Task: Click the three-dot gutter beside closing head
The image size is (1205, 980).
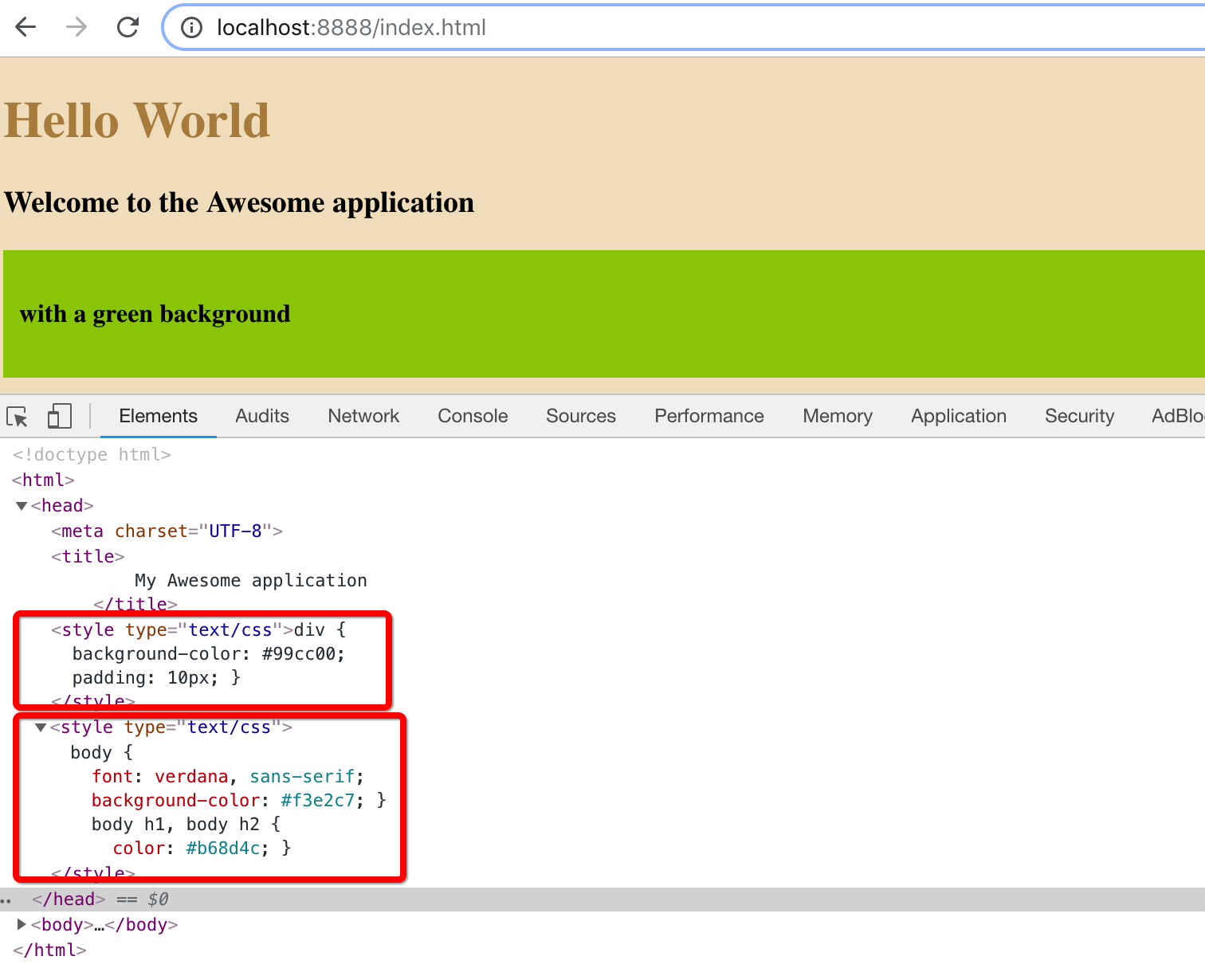Action: (x=6, y=901)
